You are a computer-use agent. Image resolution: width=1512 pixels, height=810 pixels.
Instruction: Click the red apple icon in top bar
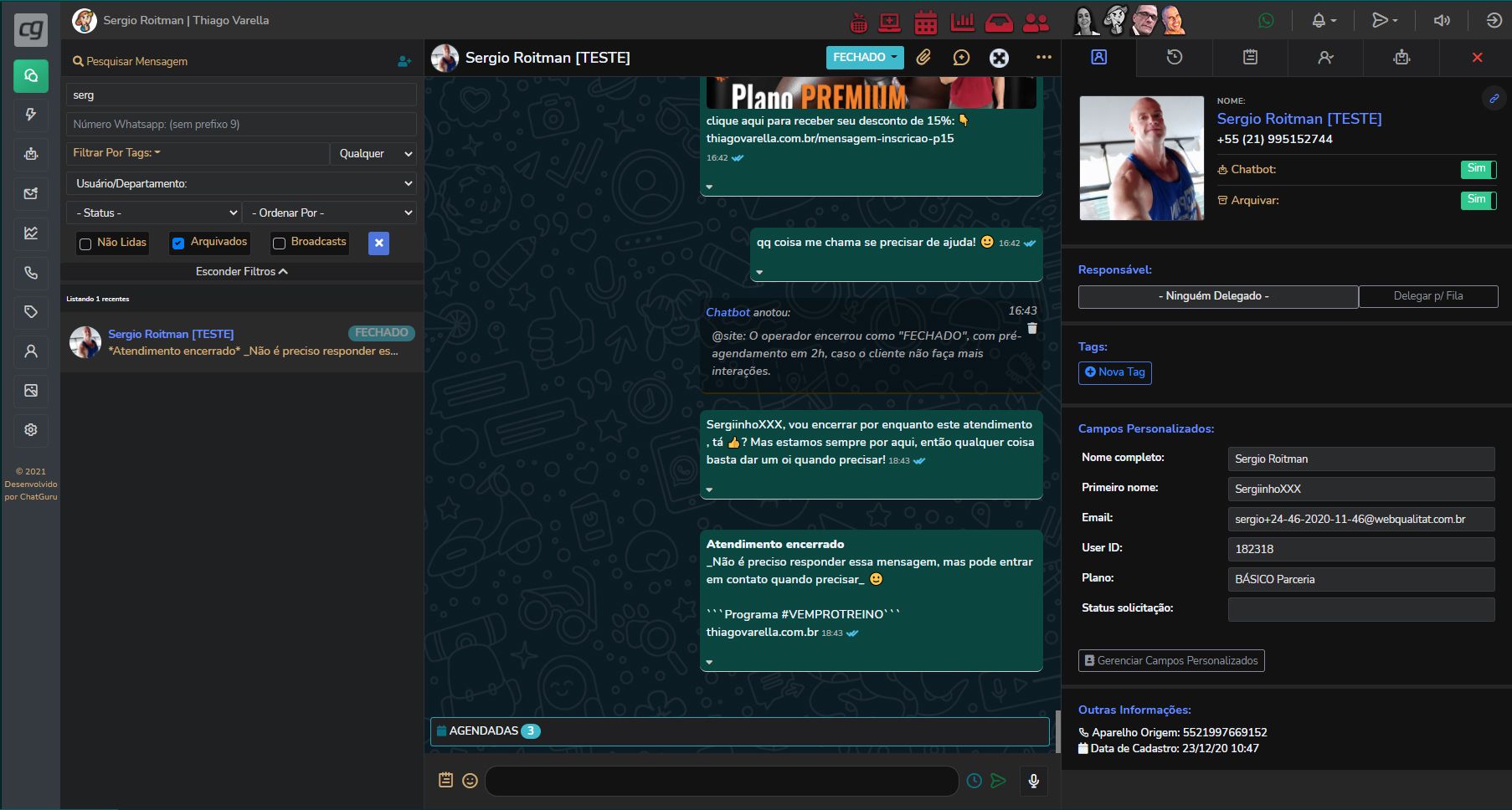[858, 22]
